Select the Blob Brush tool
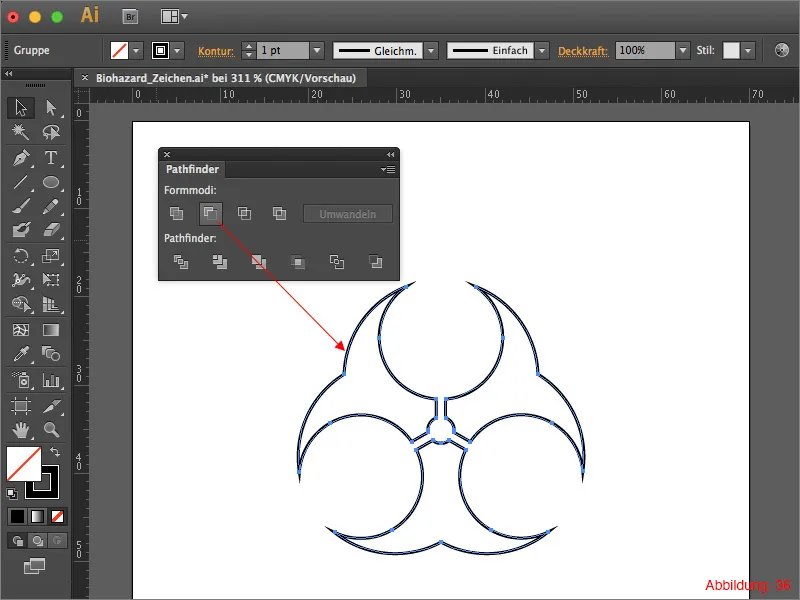The width and height of the screenshot is (800, 600). point(21,230)
